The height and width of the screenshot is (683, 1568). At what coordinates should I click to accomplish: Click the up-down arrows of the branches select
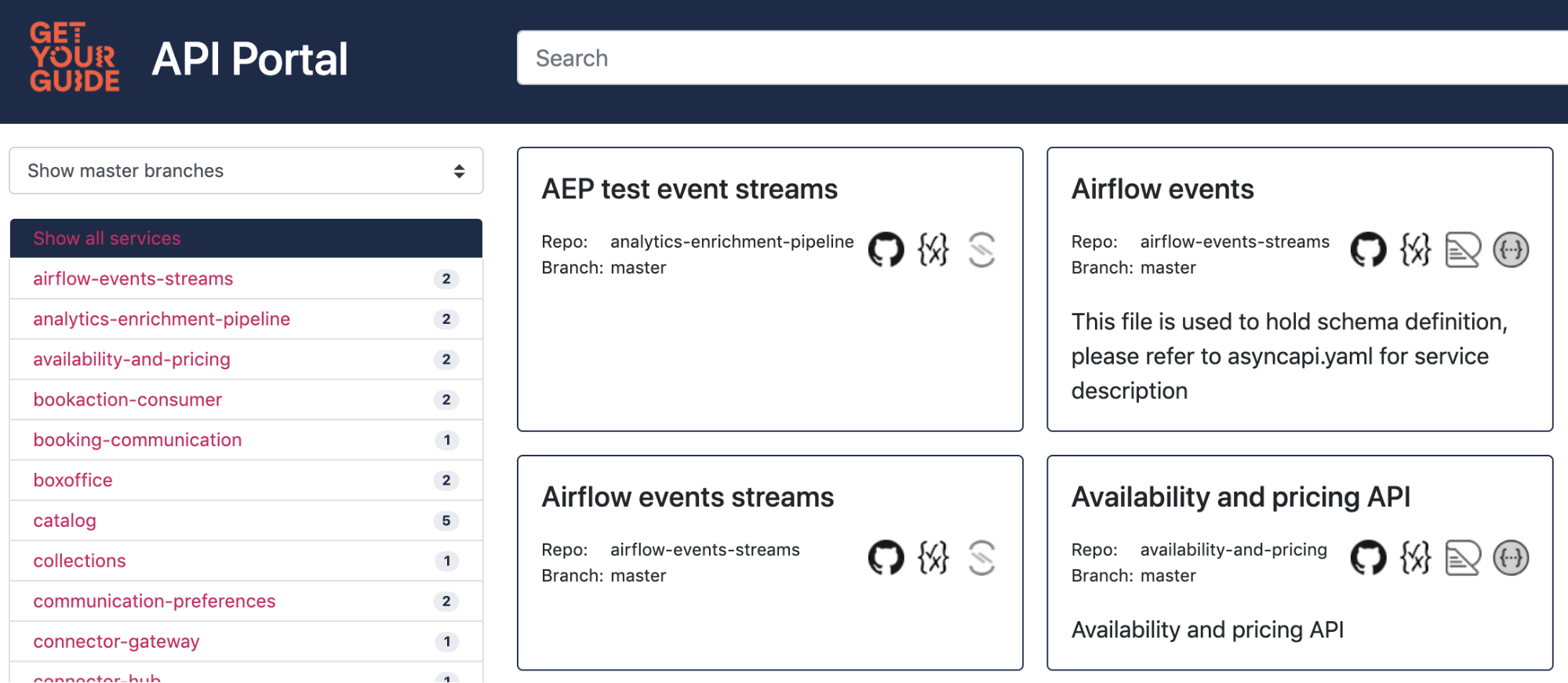coord(459,171)
